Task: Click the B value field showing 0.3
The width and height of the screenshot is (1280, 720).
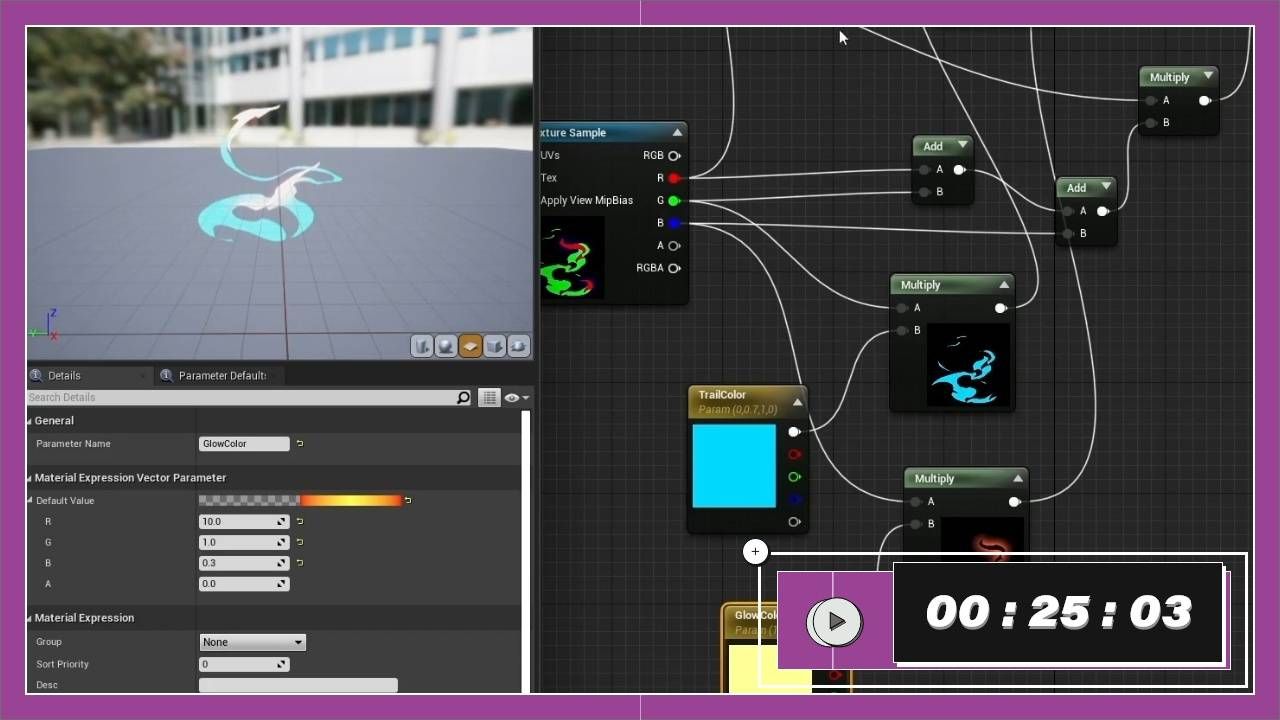Action: pos(244,563)
